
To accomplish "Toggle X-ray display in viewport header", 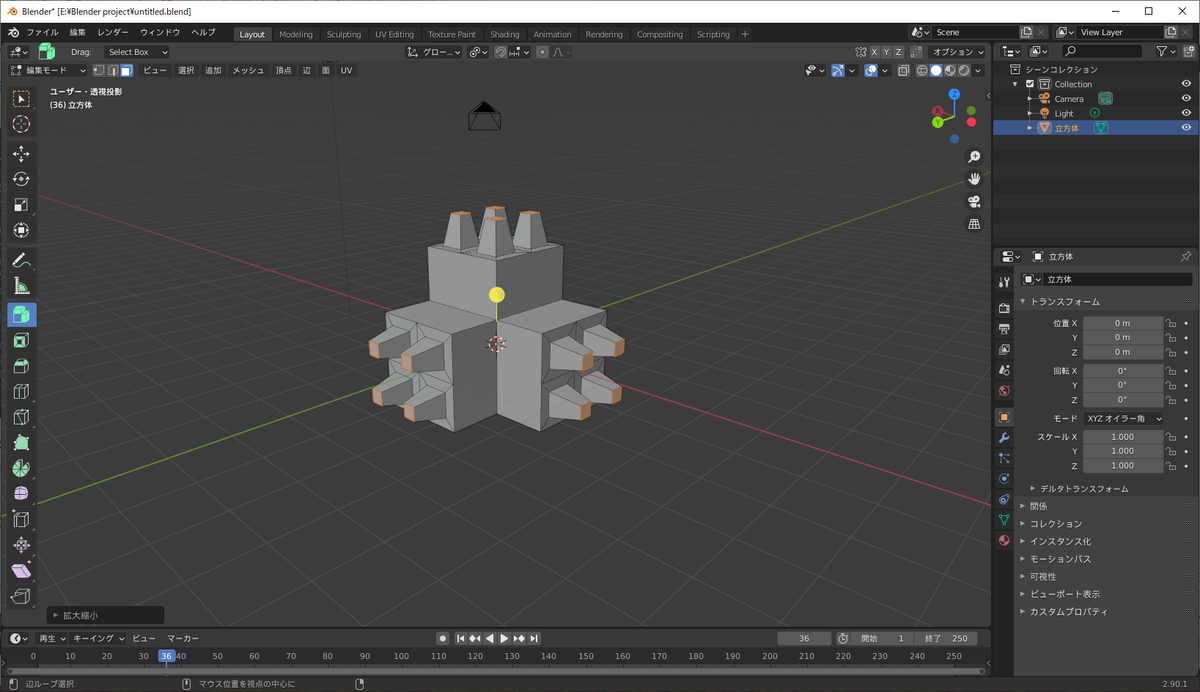I will pyautogui.click(x=904, y=70).
